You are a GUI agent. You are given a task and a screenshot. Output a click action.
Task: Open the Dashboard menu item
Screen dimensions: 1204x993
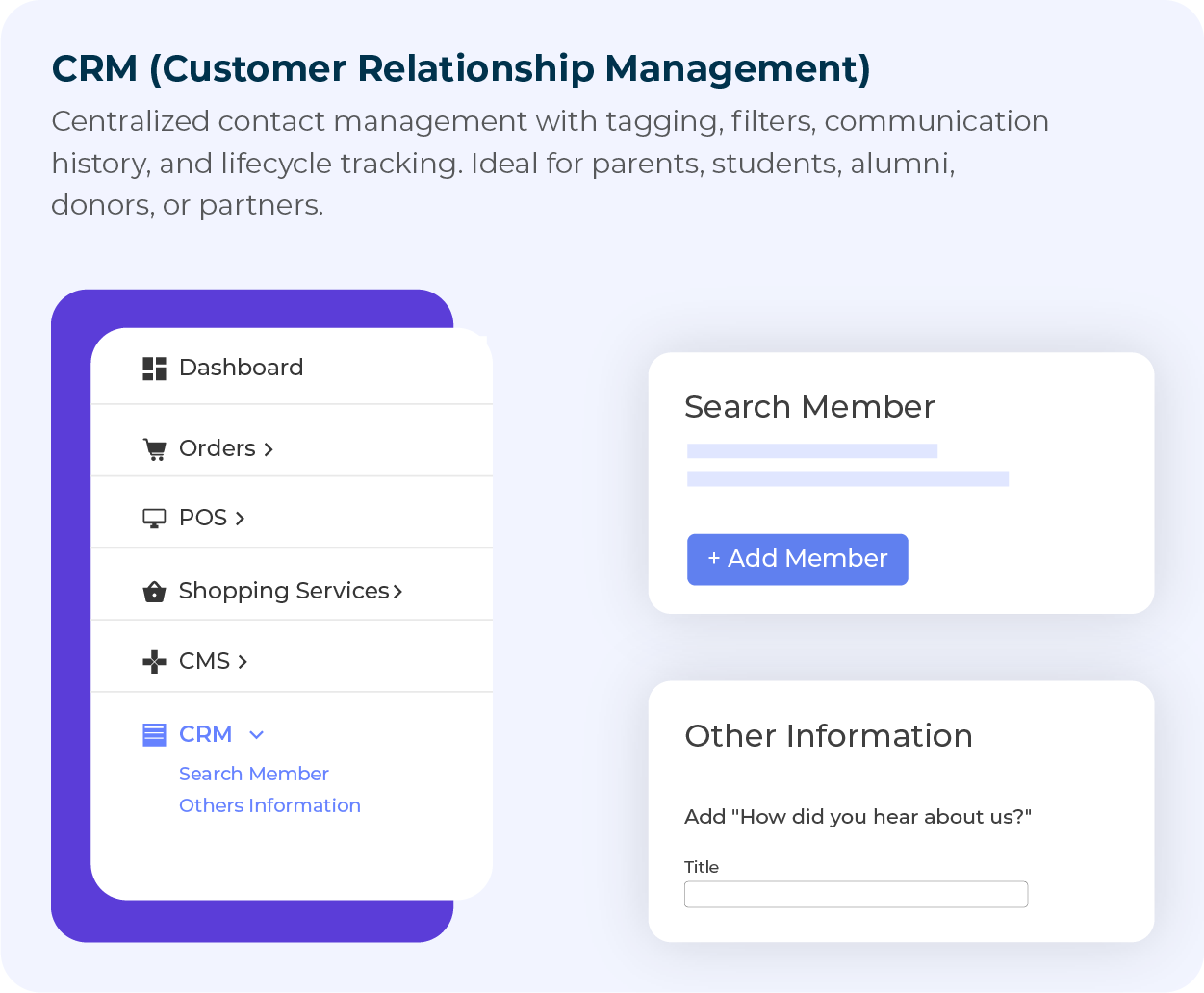[241, 368]
